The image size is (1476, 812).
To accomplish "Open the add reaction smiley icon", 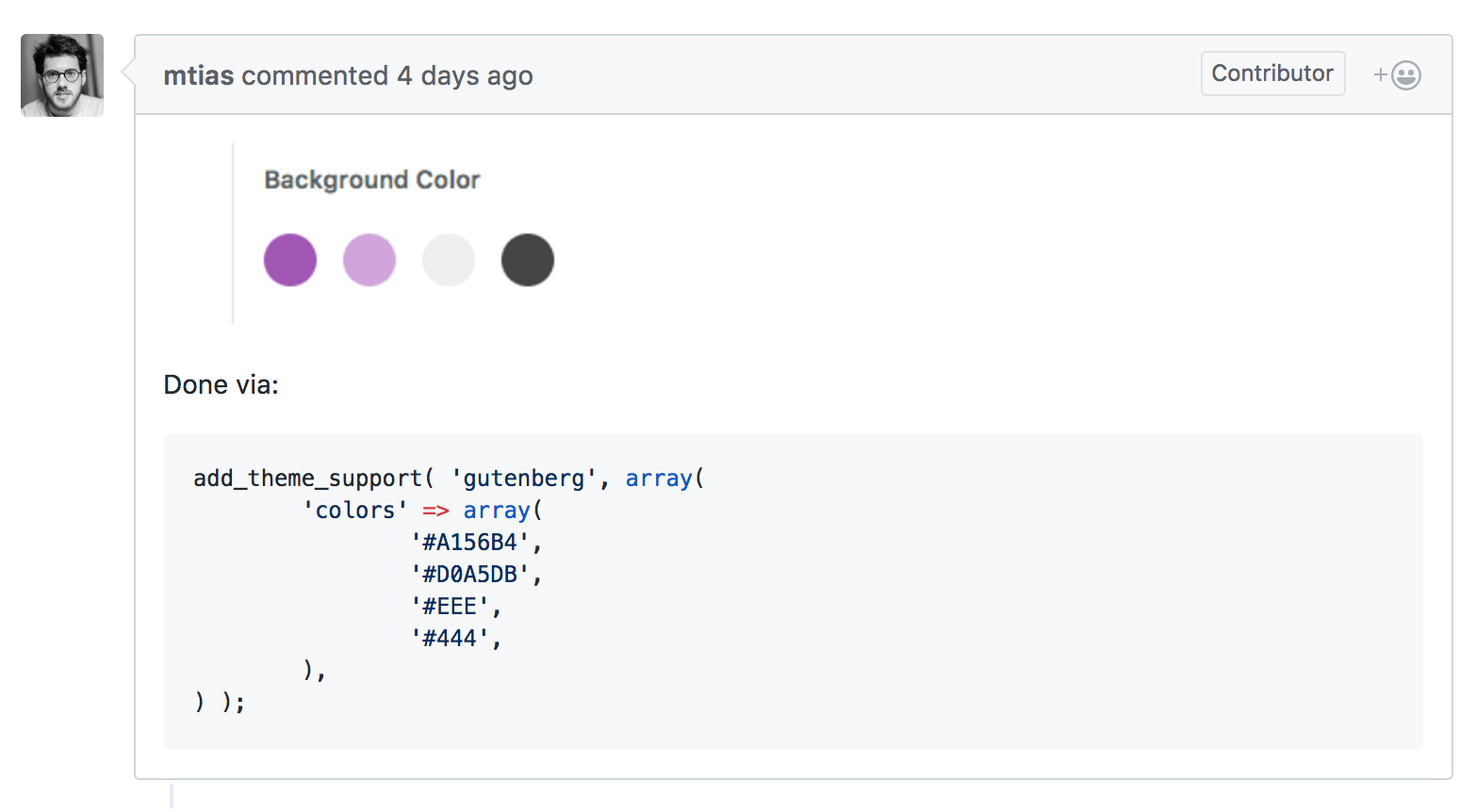I will 1398,75.
